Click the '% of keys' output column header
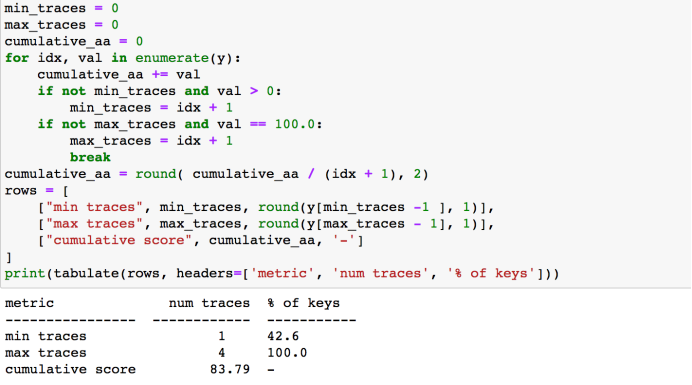 [304, 303]
